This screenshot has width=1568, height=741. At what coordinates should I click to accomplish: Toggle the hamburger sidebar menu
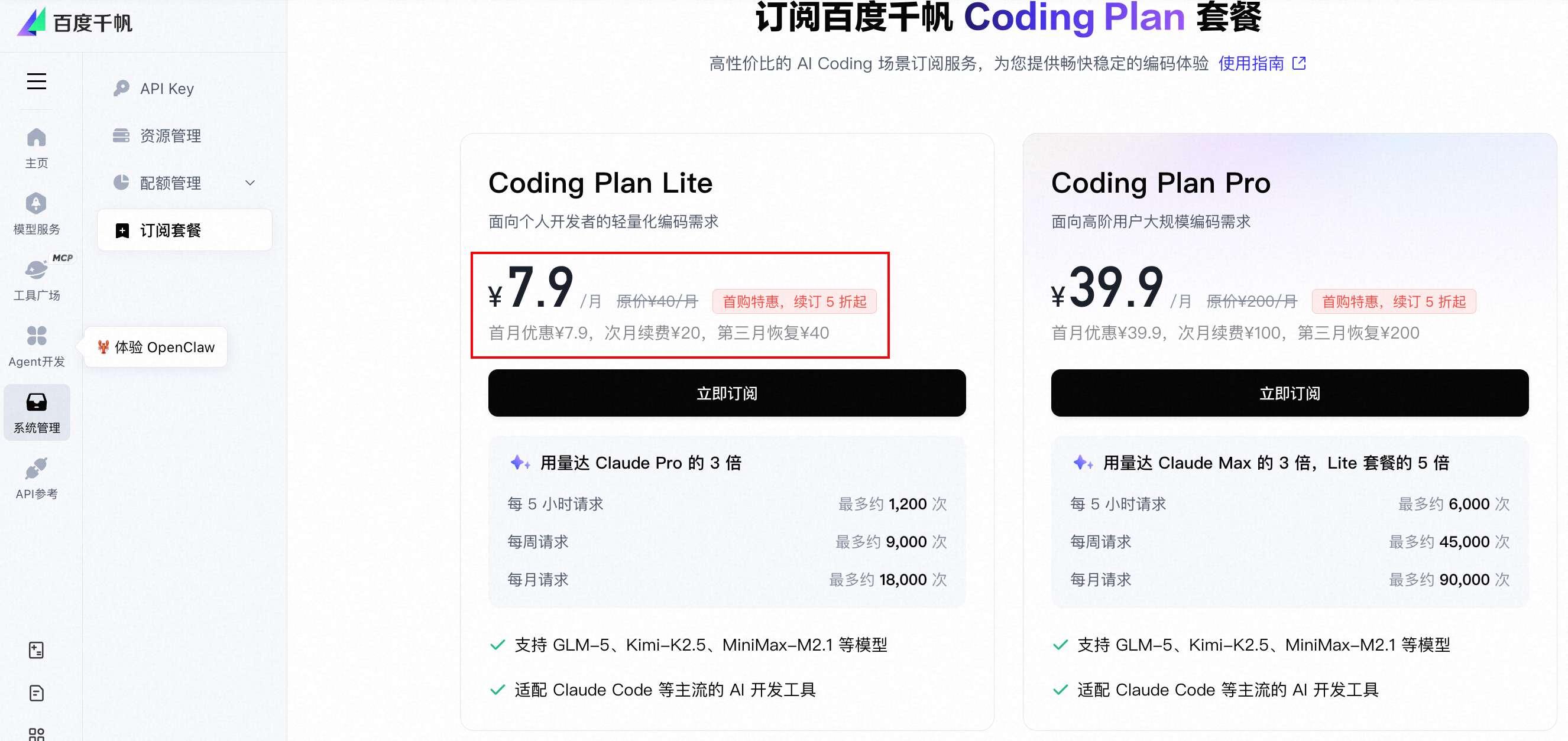point(37,81)
